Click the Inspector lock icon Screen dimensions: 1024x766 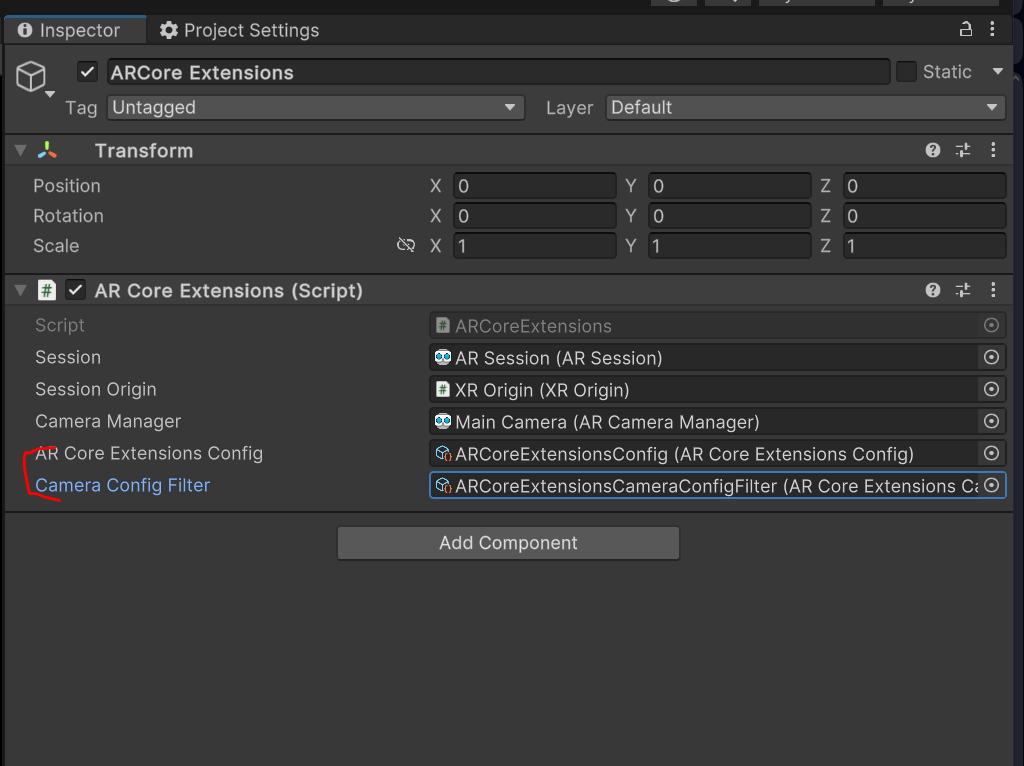pyautogui.click(x=965, y=29)
